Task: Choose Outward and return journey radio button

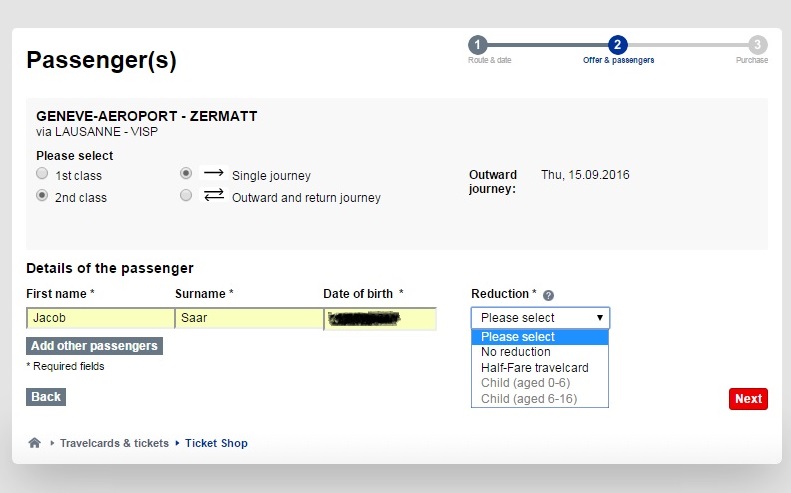Action: point(186,195)
